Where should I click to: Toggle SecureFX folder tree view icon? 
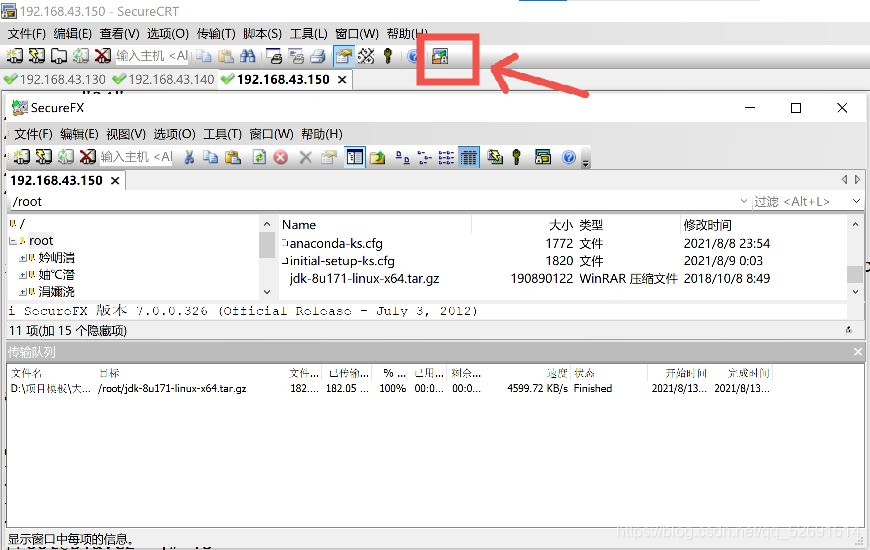tap(355, 158)
